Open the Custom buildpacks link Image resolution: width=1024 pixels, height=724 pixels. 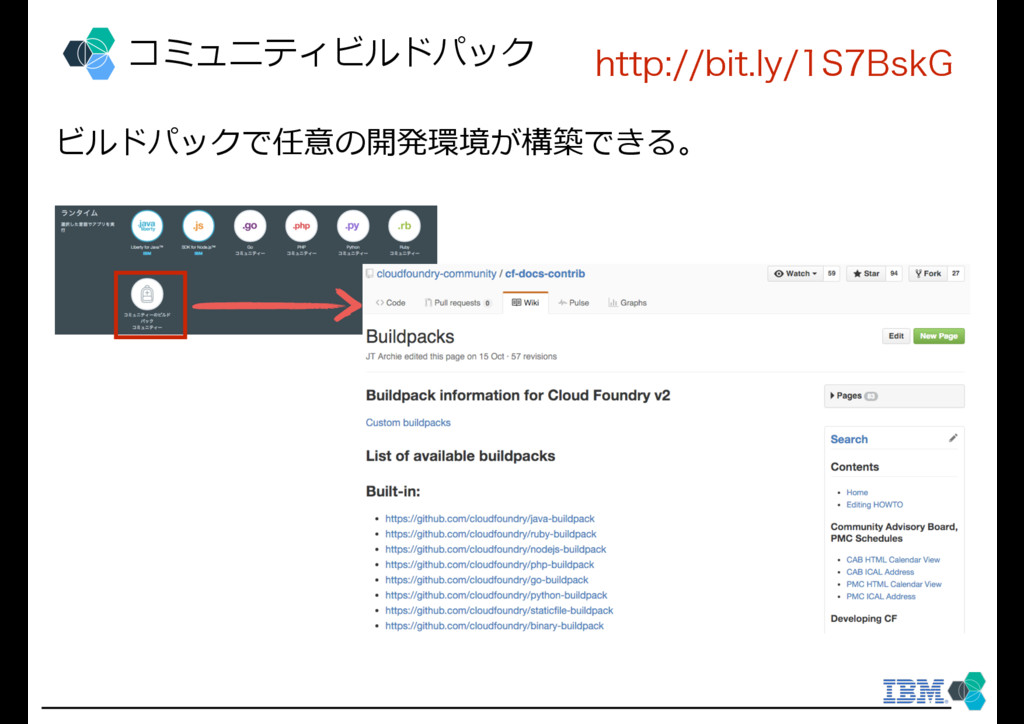[408, 422]
